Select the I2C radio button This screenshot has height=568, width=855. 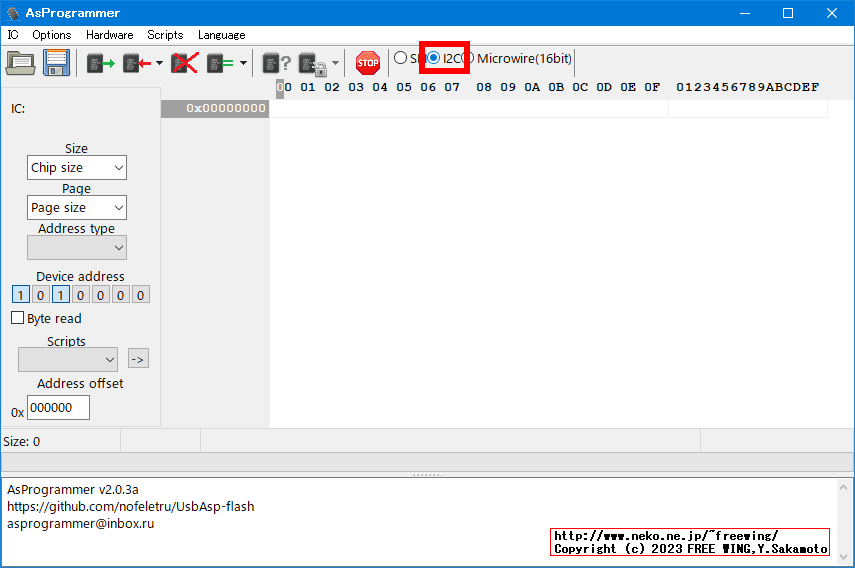pyautogui.click(x=434, y=58)
